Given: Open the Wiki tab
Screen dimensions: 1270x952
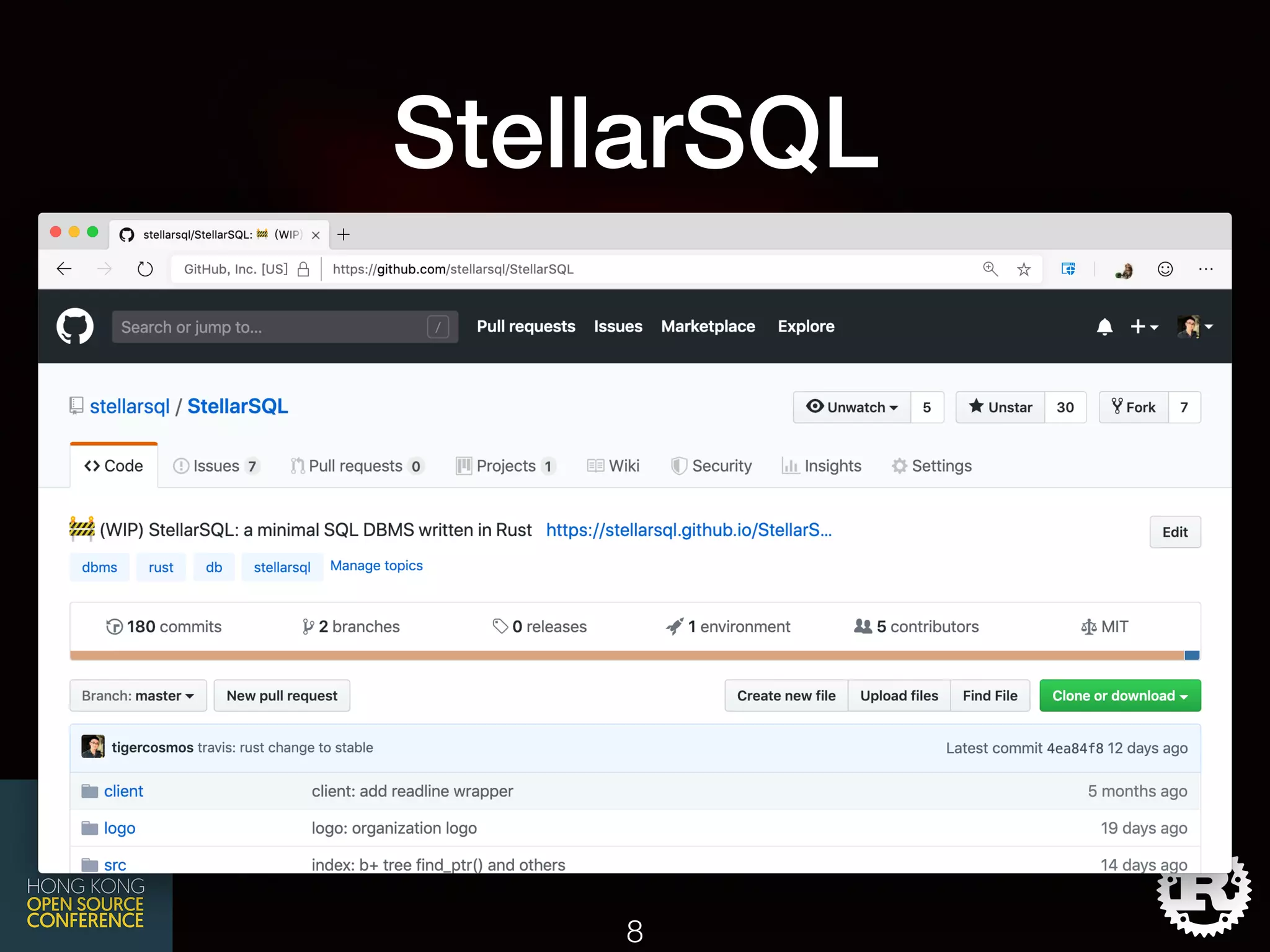Looking at the screenshot, I should 613,466.
